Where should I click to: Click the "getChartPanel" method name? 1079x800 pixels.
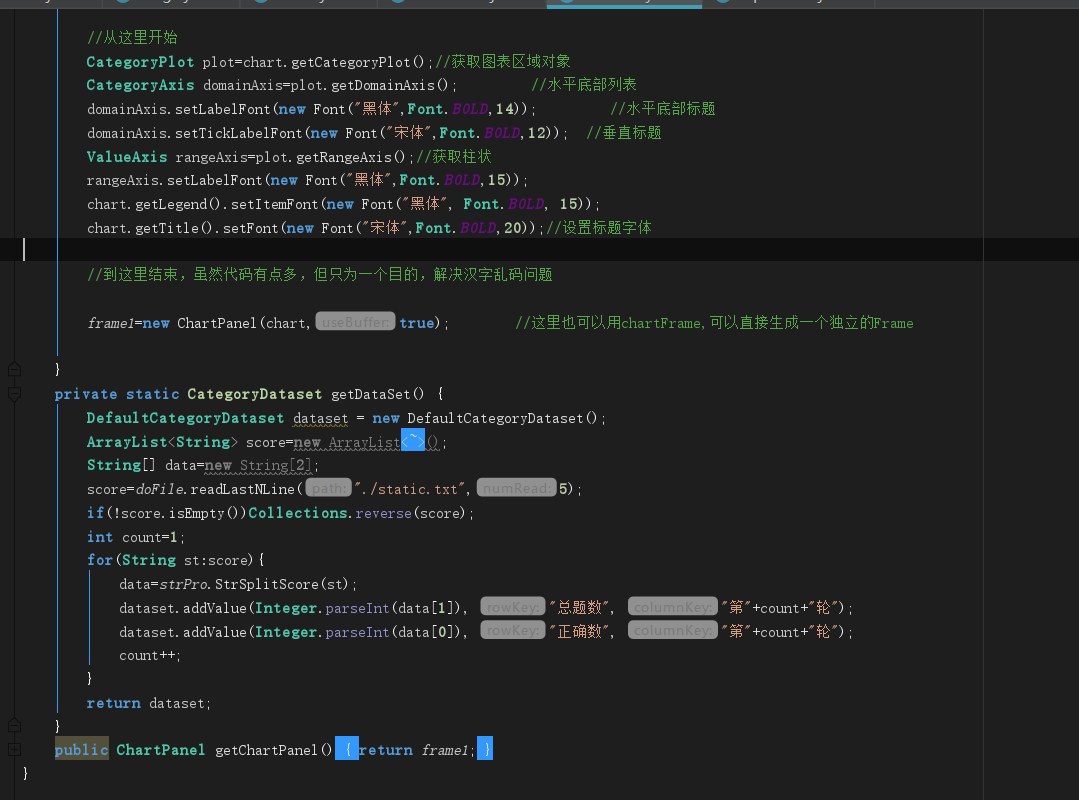[266, 750]
